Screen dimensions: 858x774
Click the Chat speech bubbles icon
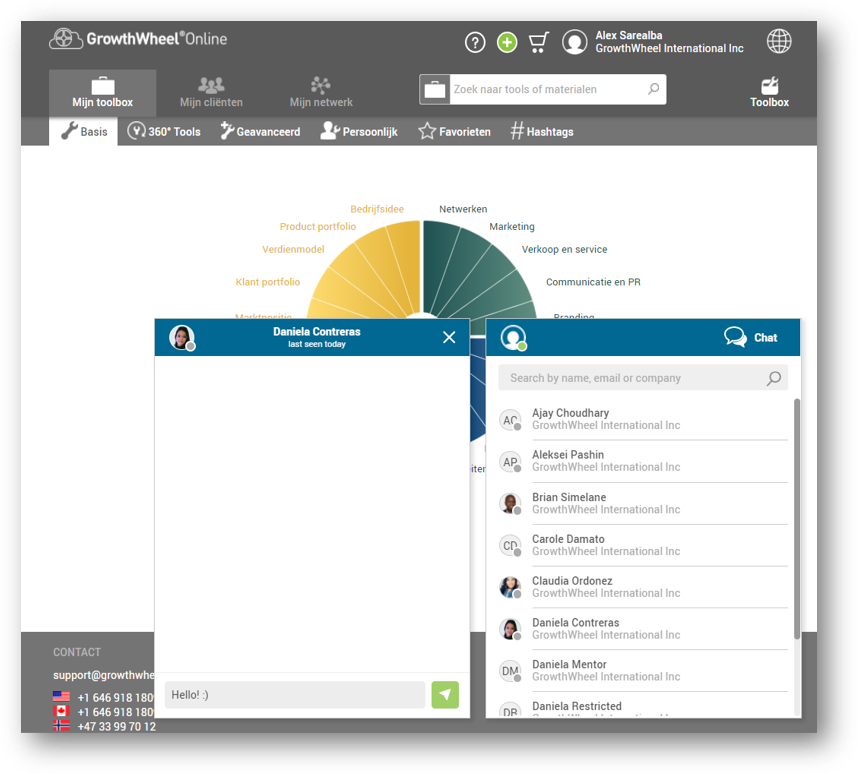tap(735, 337)
